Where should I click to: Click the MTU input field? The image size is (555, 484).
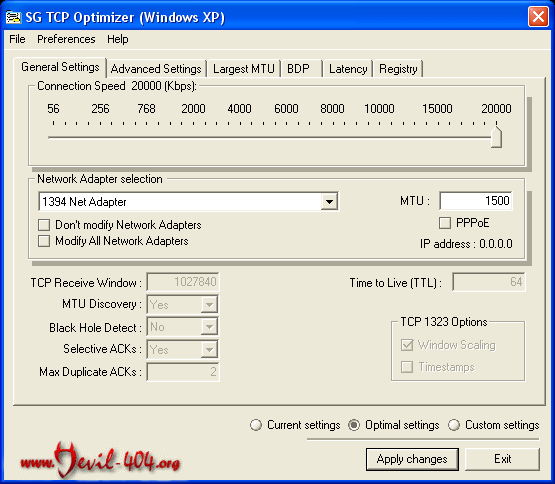click(x=475, y=201)
